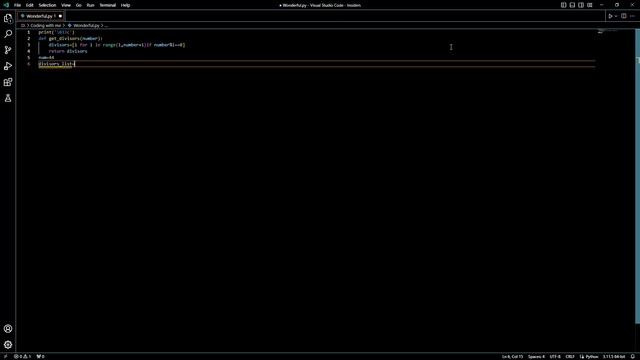Place cursor on get_divisors function definition line
640x360 pixels.
(x=71, y=38)
